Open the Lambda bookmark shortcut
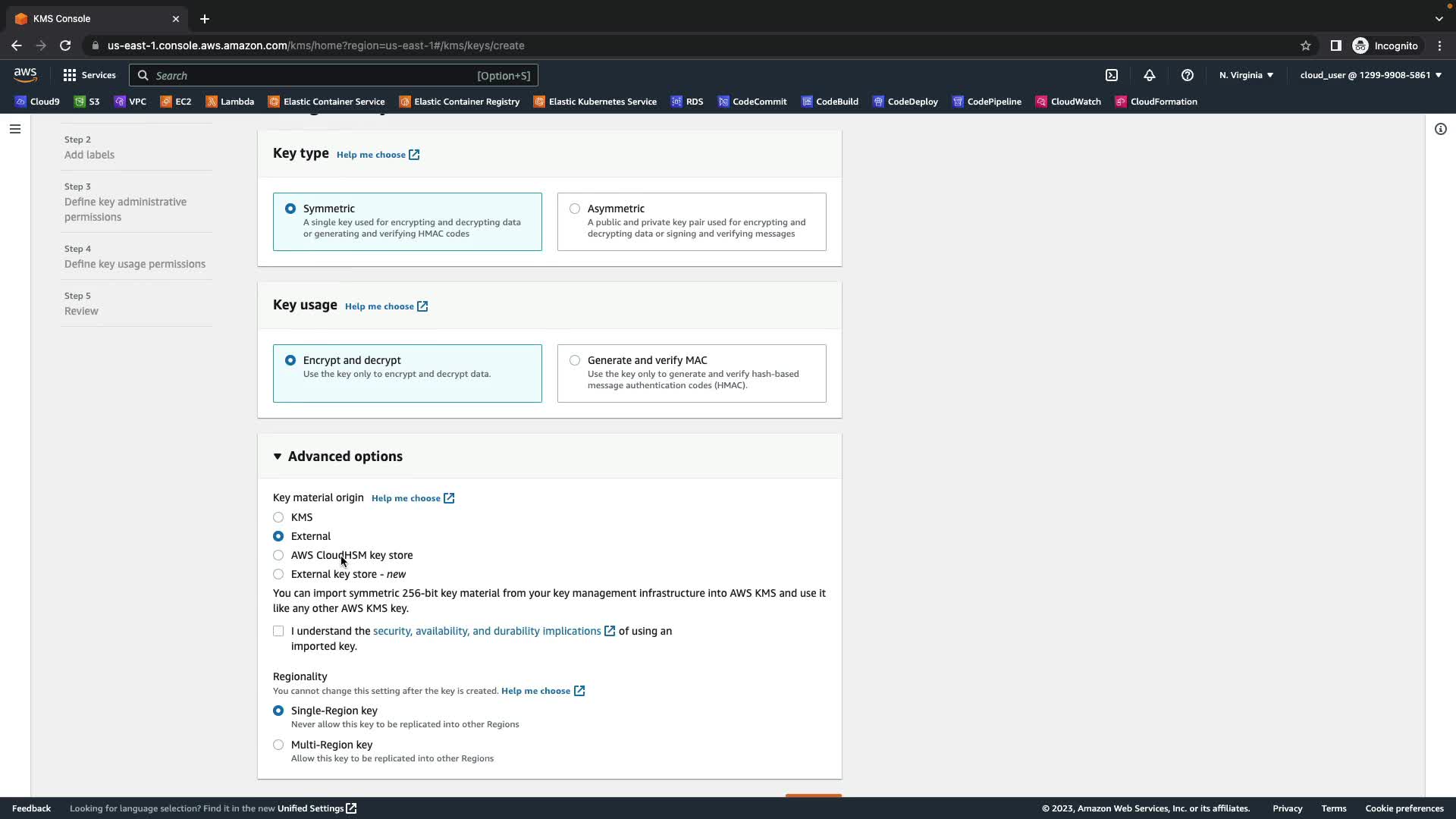The height and width of the screenshot is (819, 1456). [230, 102]
